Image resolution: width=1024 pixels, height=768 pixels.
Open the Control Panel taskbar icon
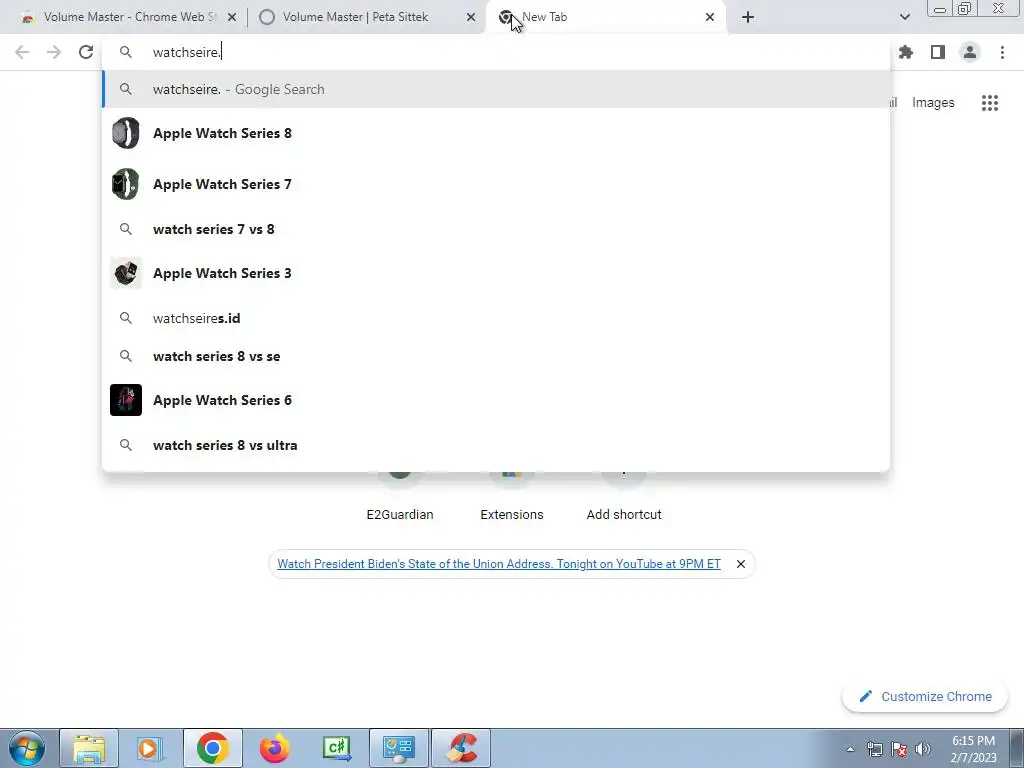click(x=399, y=748)
